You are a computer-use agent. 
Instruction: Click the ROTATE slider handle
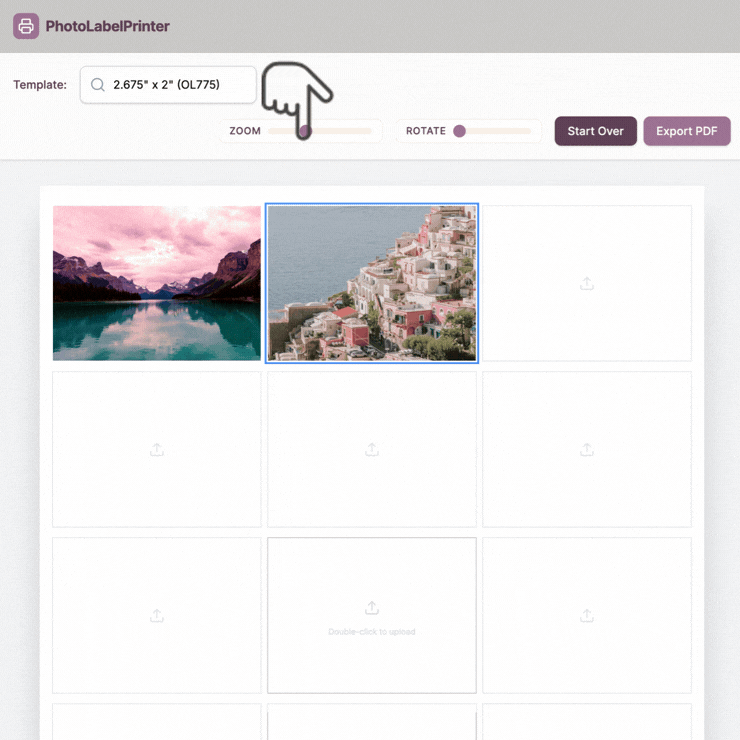click(459, 131)
